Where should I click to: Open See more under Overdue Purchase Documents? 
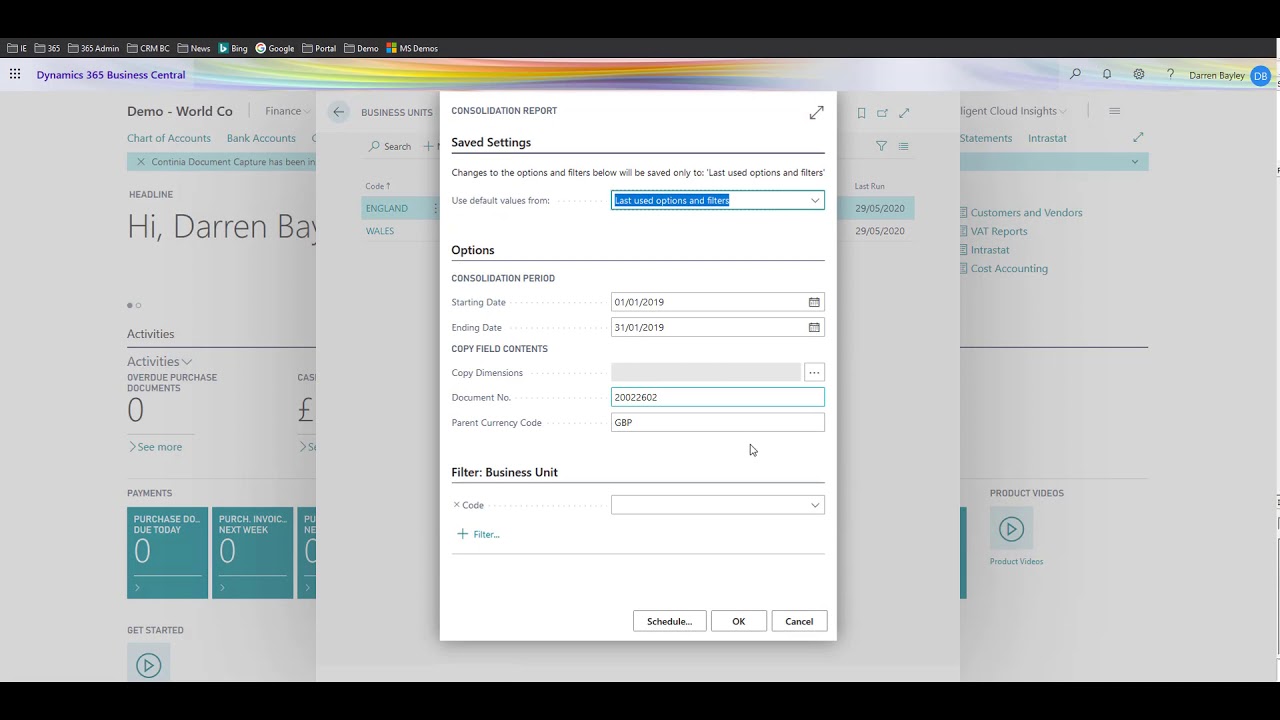click(155, 447)
